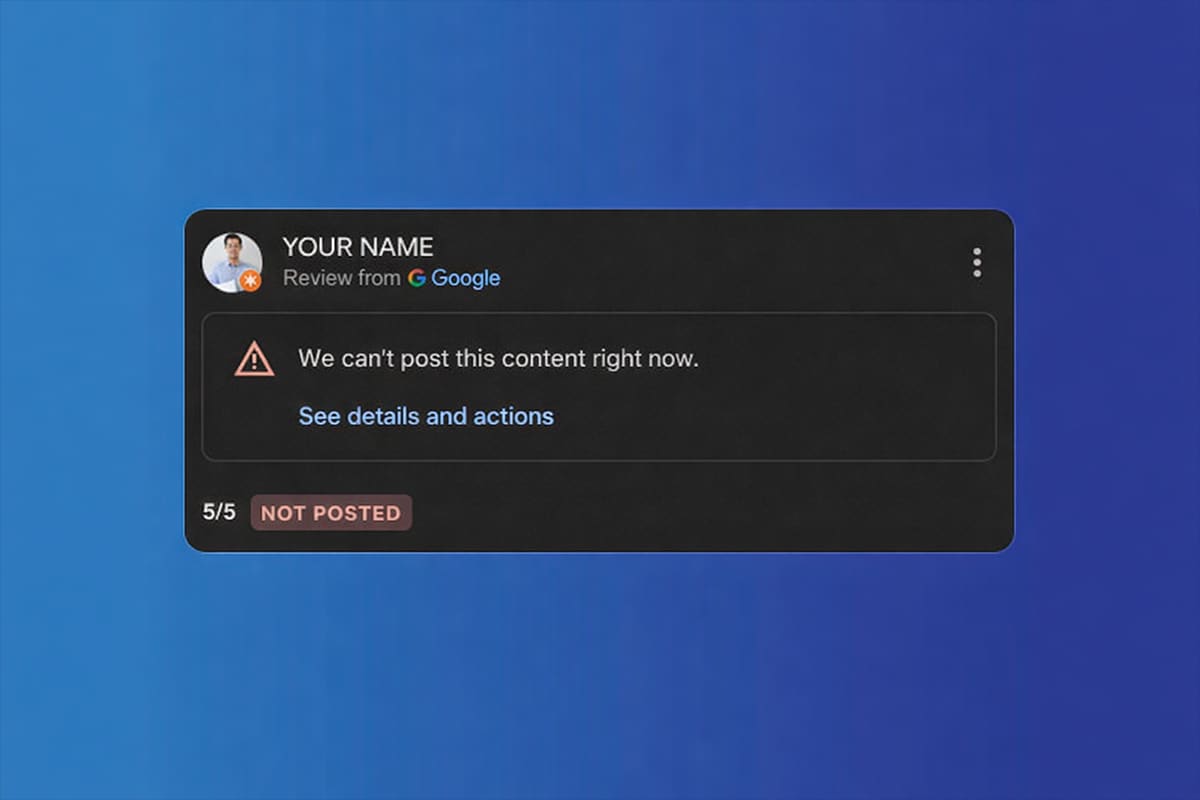Screen dimensions: 1200x800
Task: Click the Google link in the review source line
Action: coord(467,278)
